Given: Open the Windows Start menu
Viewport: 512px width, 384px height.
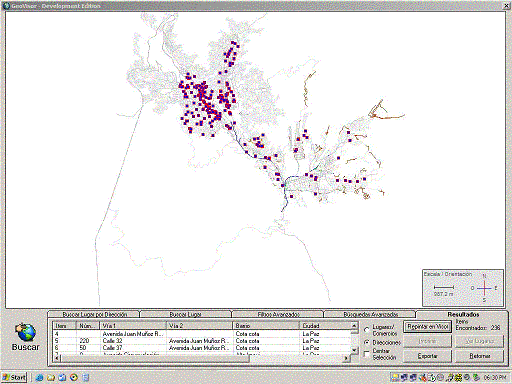Looking at the screenshot, I should click(x=14, y=377).
